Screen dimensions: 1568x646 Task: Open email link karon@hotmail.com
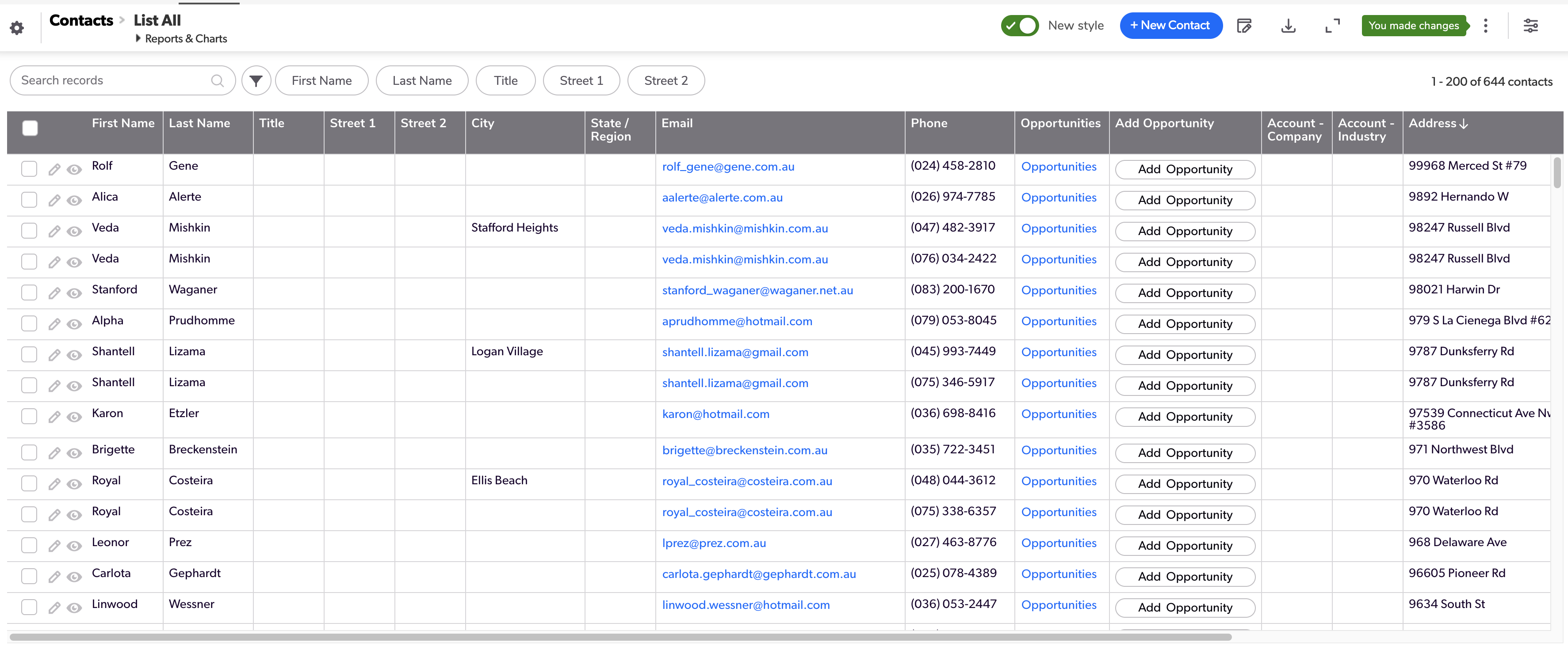716,414
